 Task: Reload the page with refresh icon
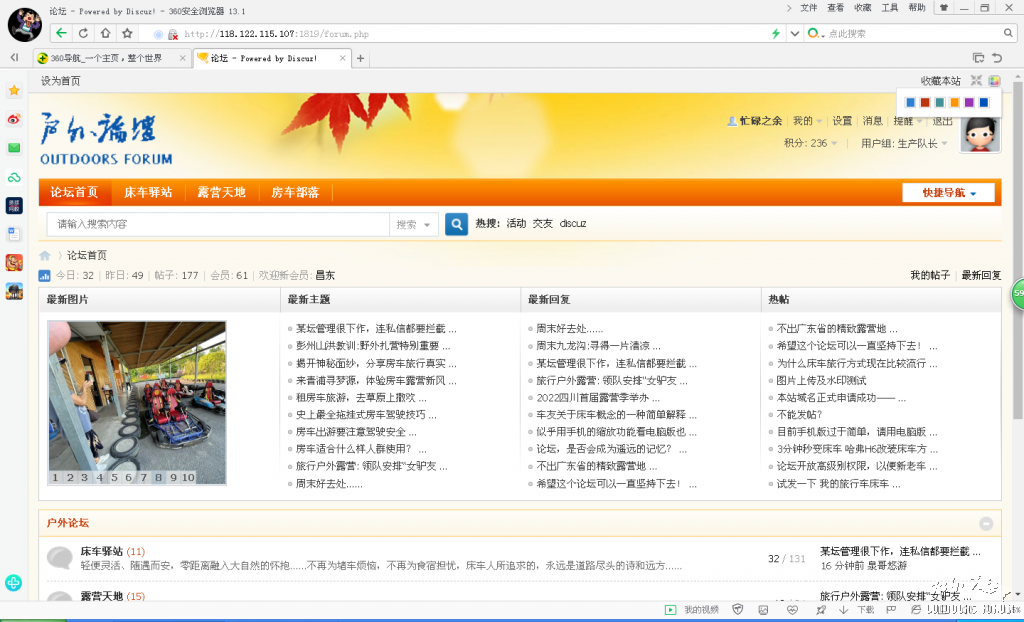83,33
